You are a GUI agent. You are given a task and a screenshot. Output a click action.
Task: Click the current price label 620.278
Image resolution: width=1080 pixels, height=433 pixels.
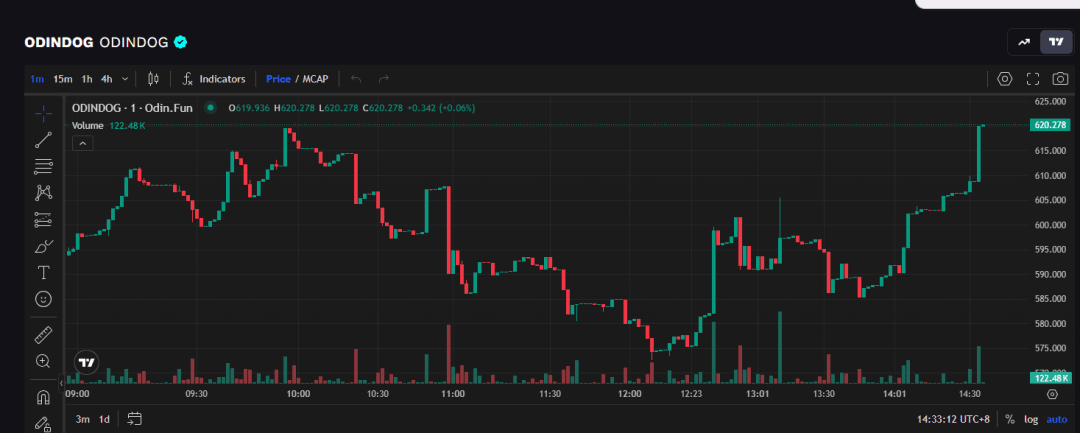pyautogui.click(x=1050, y=125)
